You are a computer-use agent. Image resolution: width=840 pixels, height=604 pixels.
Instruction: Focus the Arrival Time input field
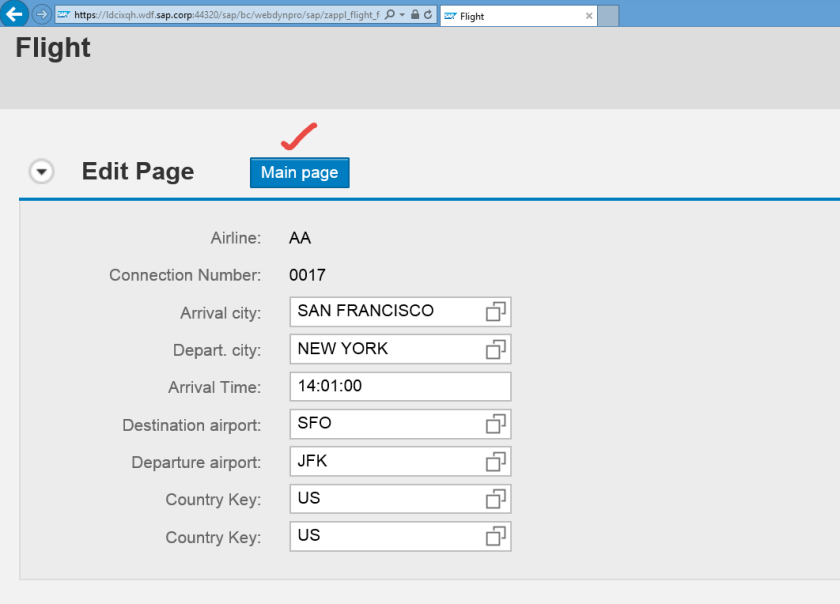[399, 386]
